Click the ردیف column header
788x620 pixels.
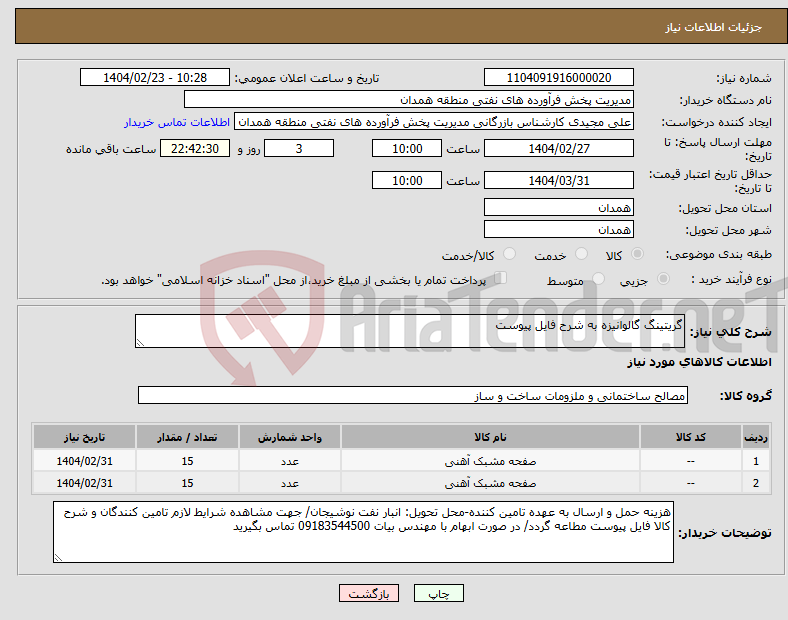coord(756,437)
